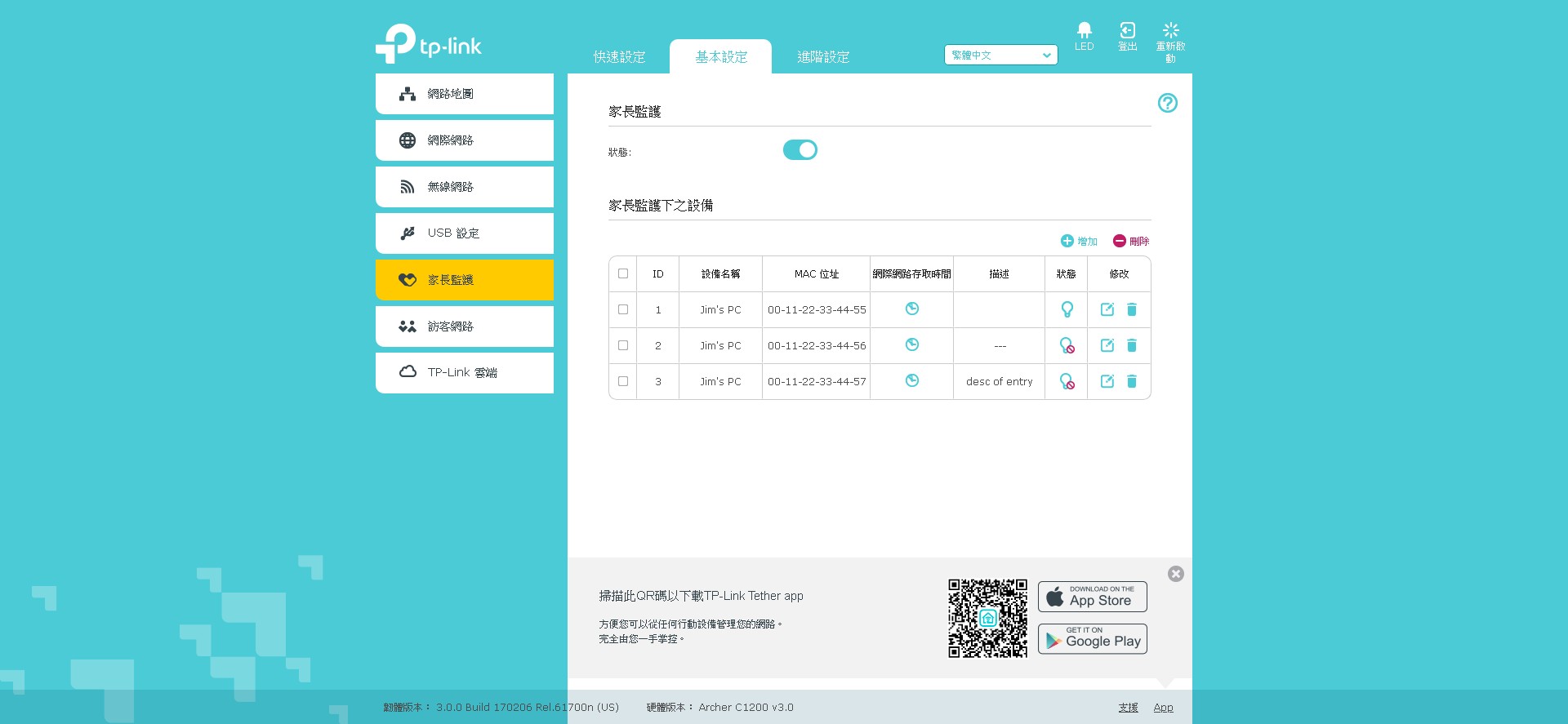Toggle status bulb for entry ID 1
1568x724 pixels.
tap(1067, 309)
